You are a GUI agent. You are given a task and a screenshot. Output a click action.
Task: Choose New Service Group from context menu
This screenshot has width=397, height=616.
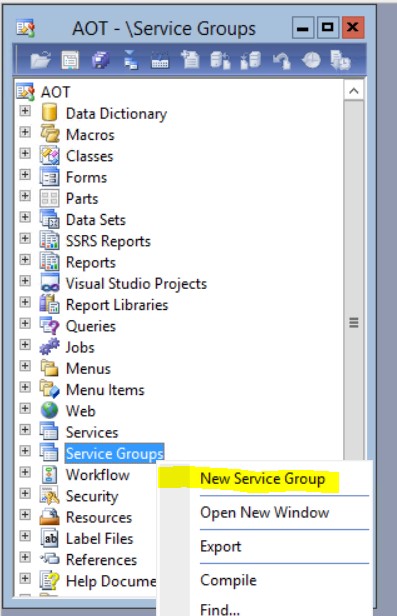(263, 479)
